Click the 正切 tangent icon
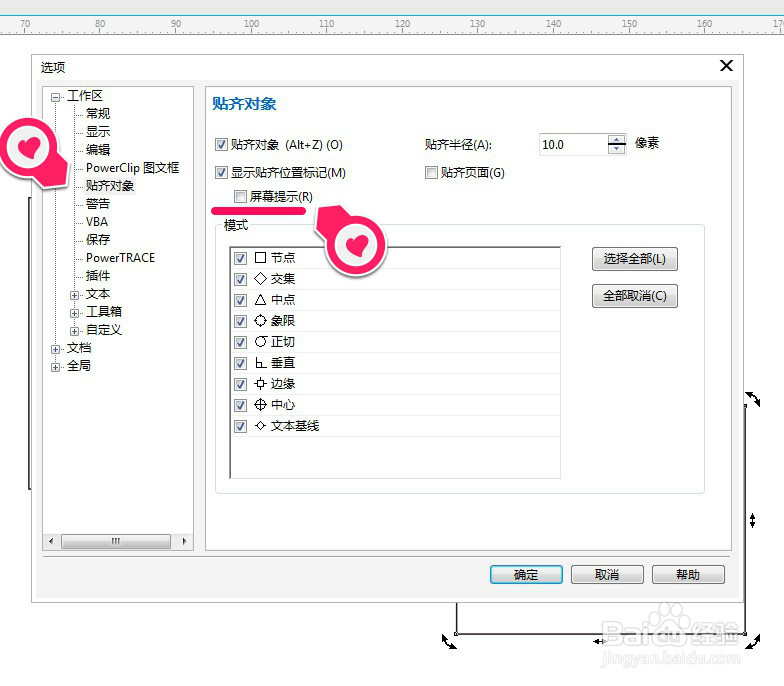The height and width of the screenshot is (686, 784). pos(260,342)
